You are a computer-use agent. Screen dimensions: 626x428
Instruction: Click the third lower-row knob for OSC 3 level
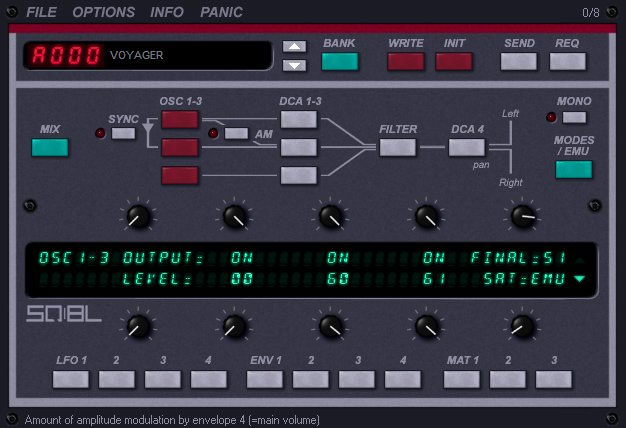click(x=331, y=327)
